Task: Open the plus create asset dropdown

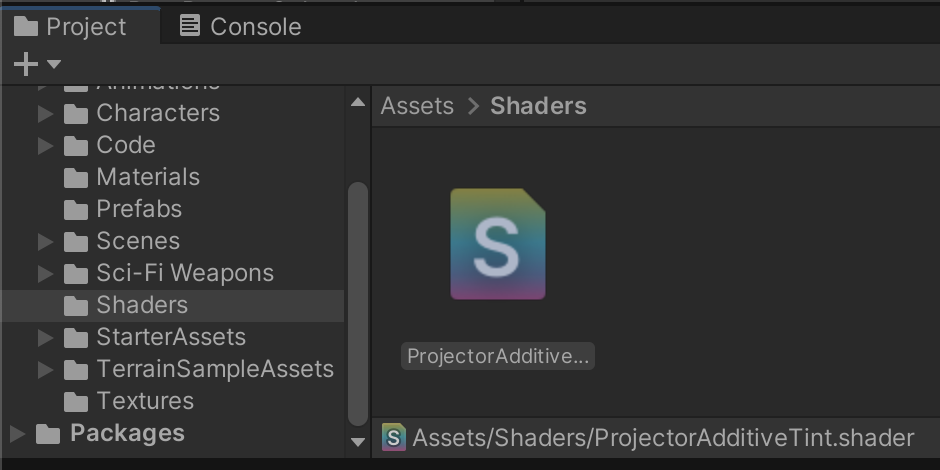Action: pyautogui.click(x=36, y=65)
